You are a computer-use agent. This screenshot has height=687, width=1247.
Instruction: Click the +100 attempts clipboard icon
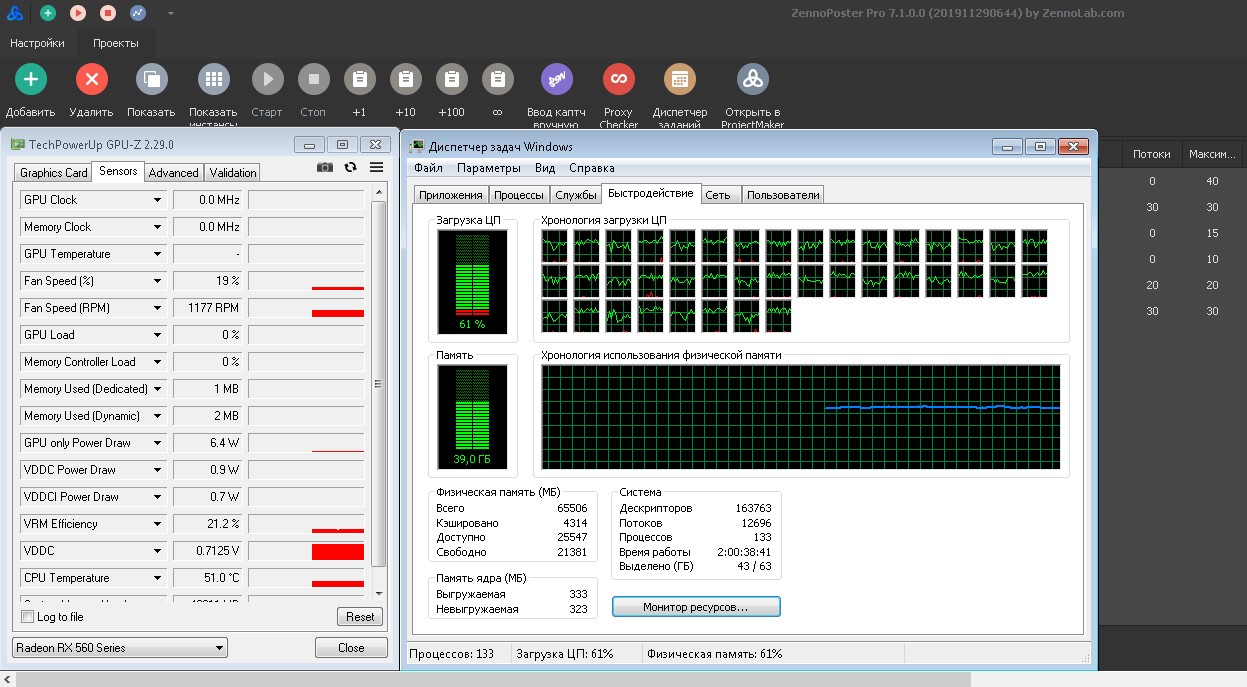pyautogui.click(x=451, y=79)
